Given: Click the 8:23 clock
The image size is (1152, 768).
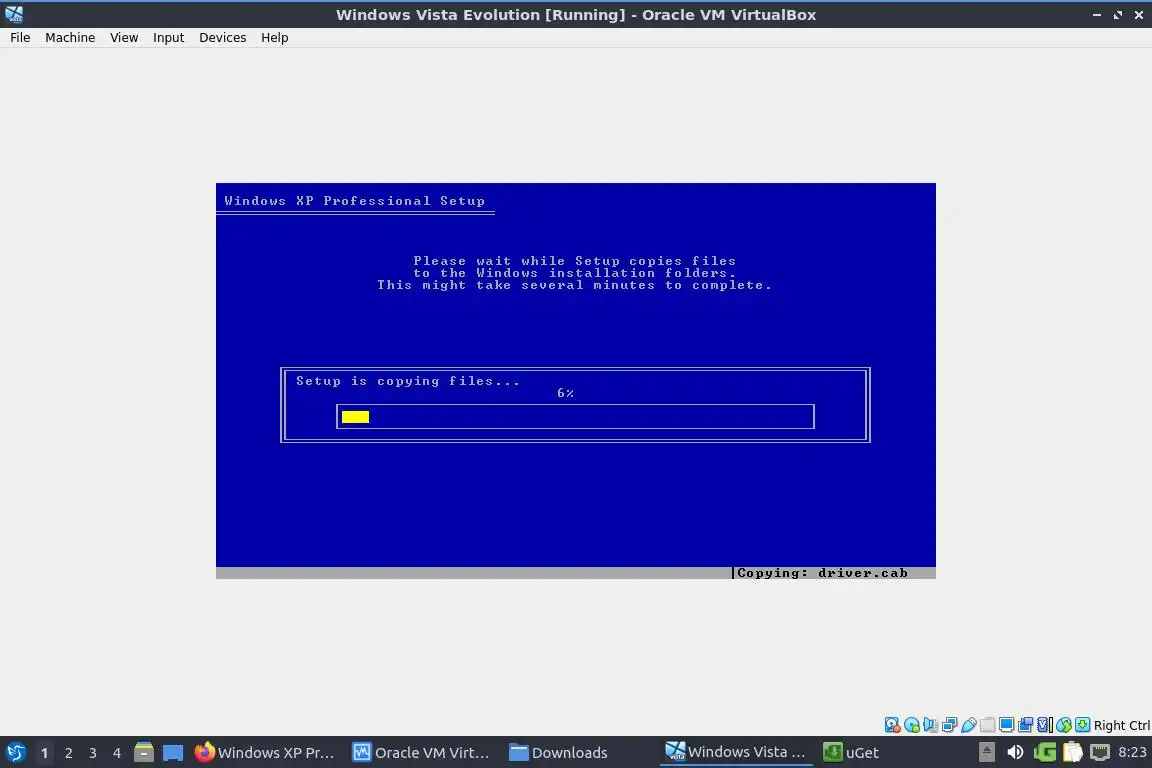Looking at the screenshot, I should 1132,753.
